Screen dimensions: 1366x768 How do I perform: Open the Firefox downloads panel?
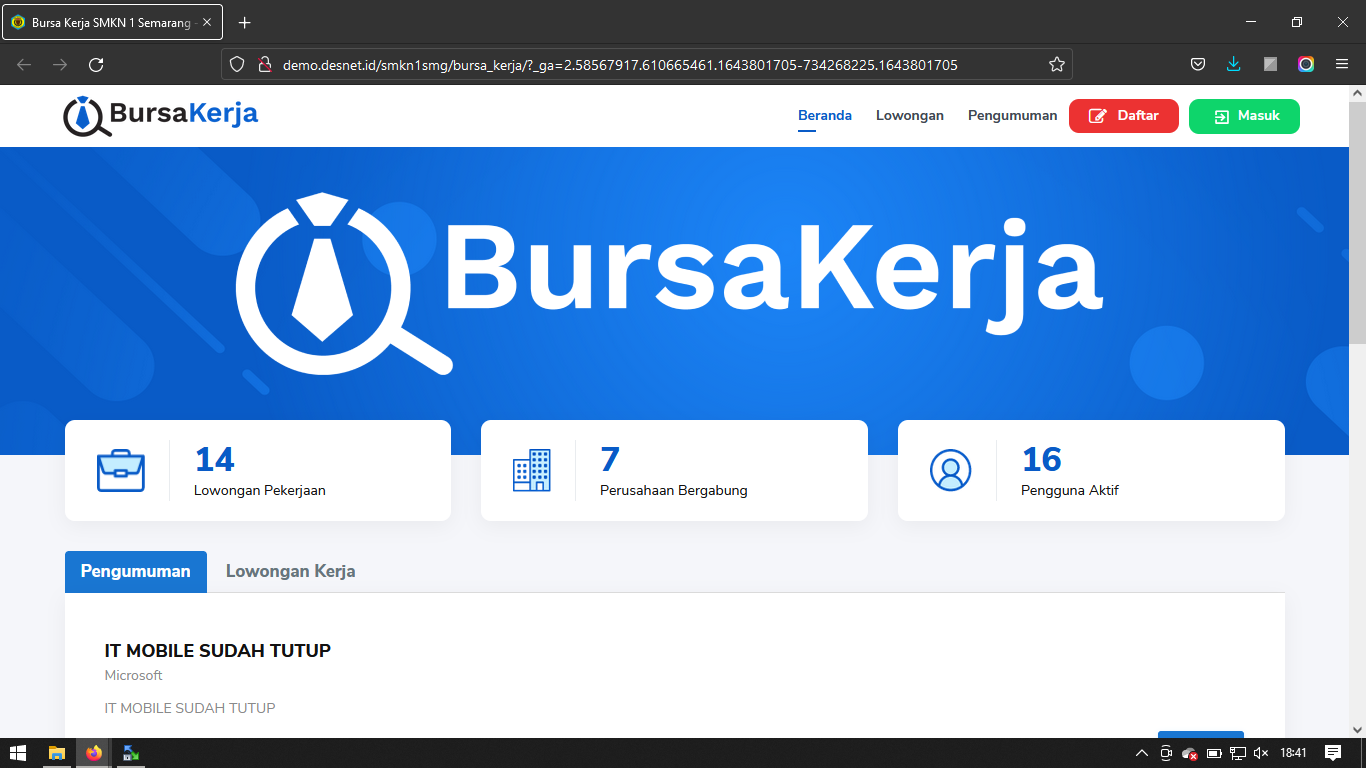pyautogui.click(x=1233, y=65)
